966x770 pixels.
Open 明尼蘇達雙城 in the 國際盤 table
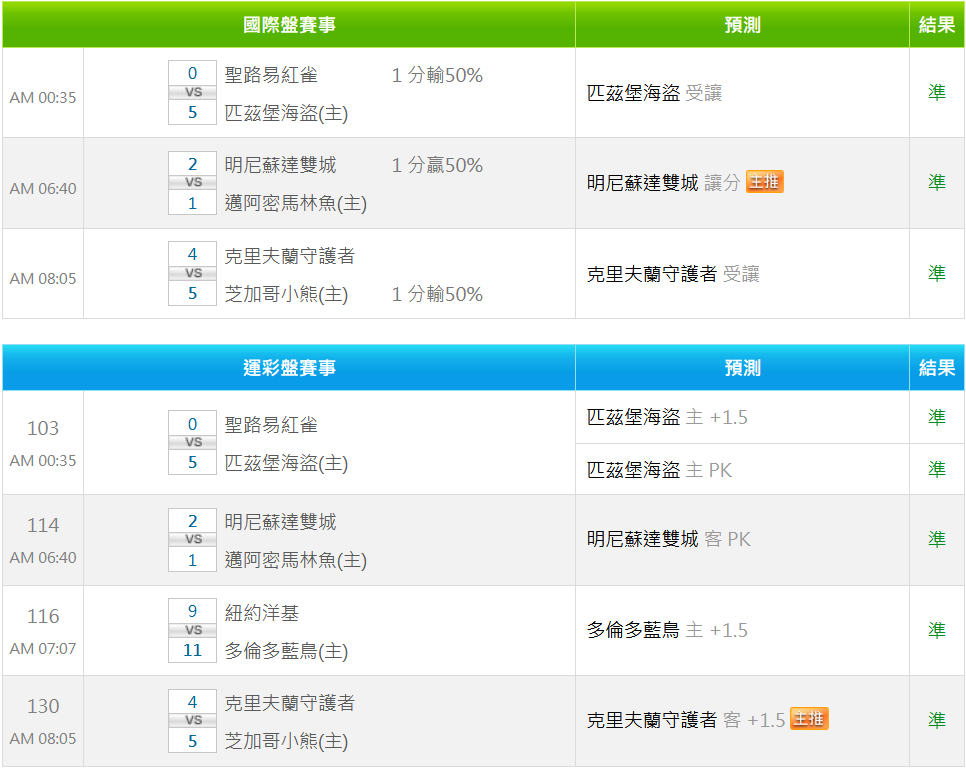pos(280,165)
